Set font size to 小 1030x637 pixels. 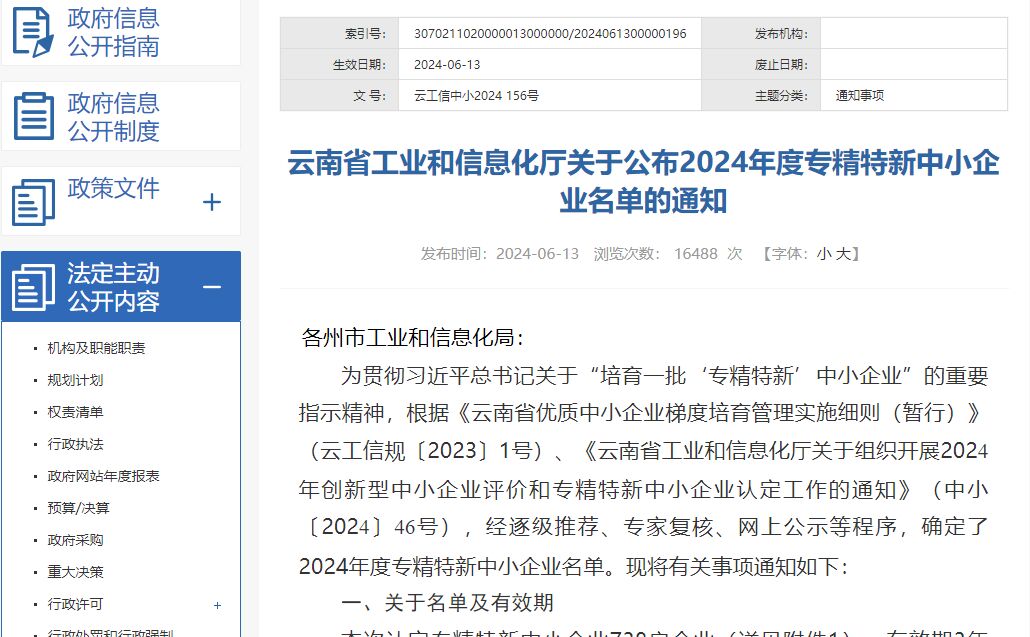click(824, 254)
